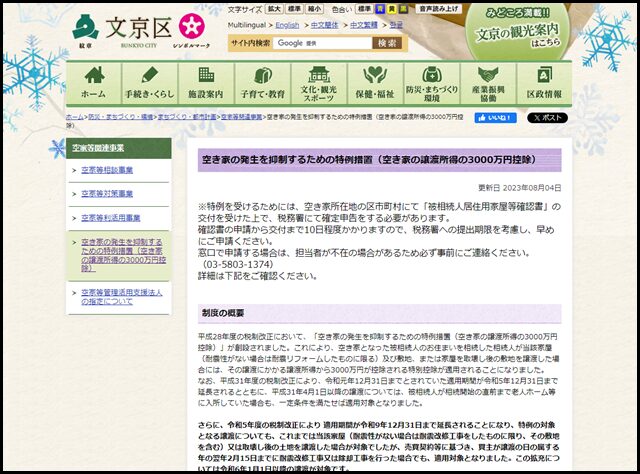Image resolution: width=640 pixels, height=474 pixels.
Task: Click the Facebook いいね! button
Action: point(496,118)
